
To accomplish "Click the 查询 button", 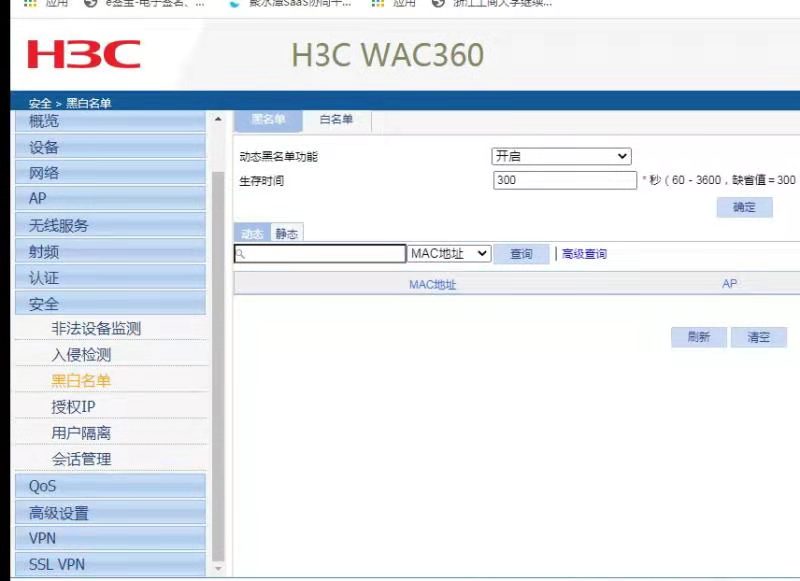I will point(521,254).
